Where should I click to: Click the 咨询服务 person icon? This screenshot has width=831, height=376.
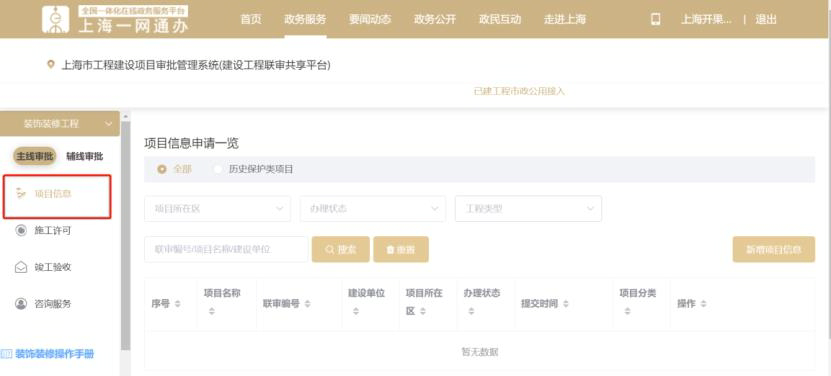point(21,304)
